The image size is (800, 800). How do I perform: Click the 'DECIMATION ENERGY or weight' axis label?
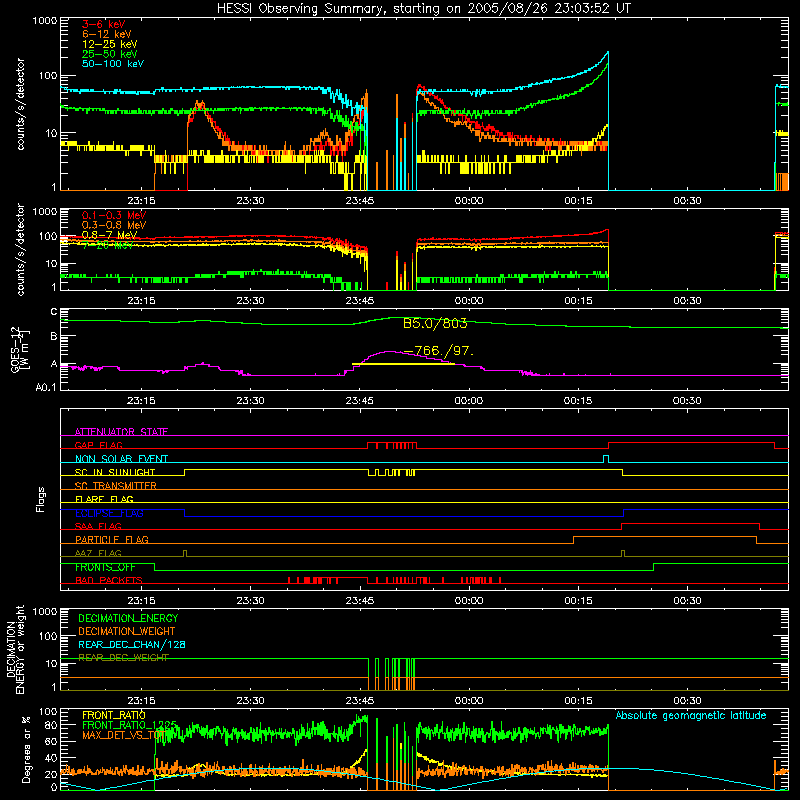15,649
